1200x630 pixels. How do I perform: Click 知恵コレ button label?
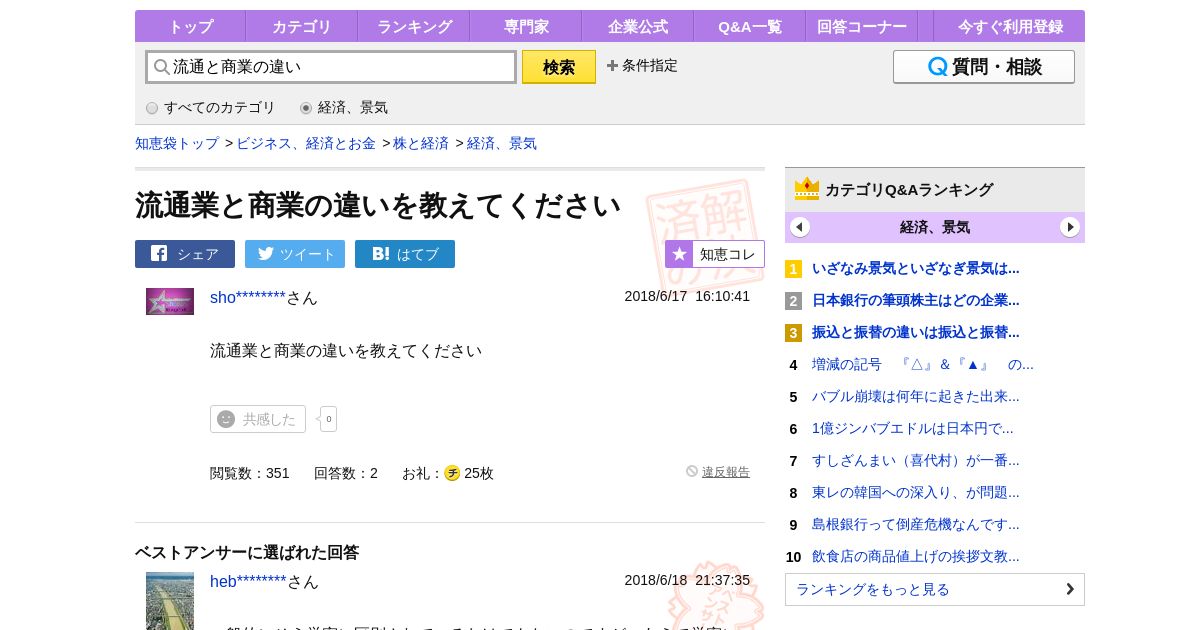pos(727,254)
